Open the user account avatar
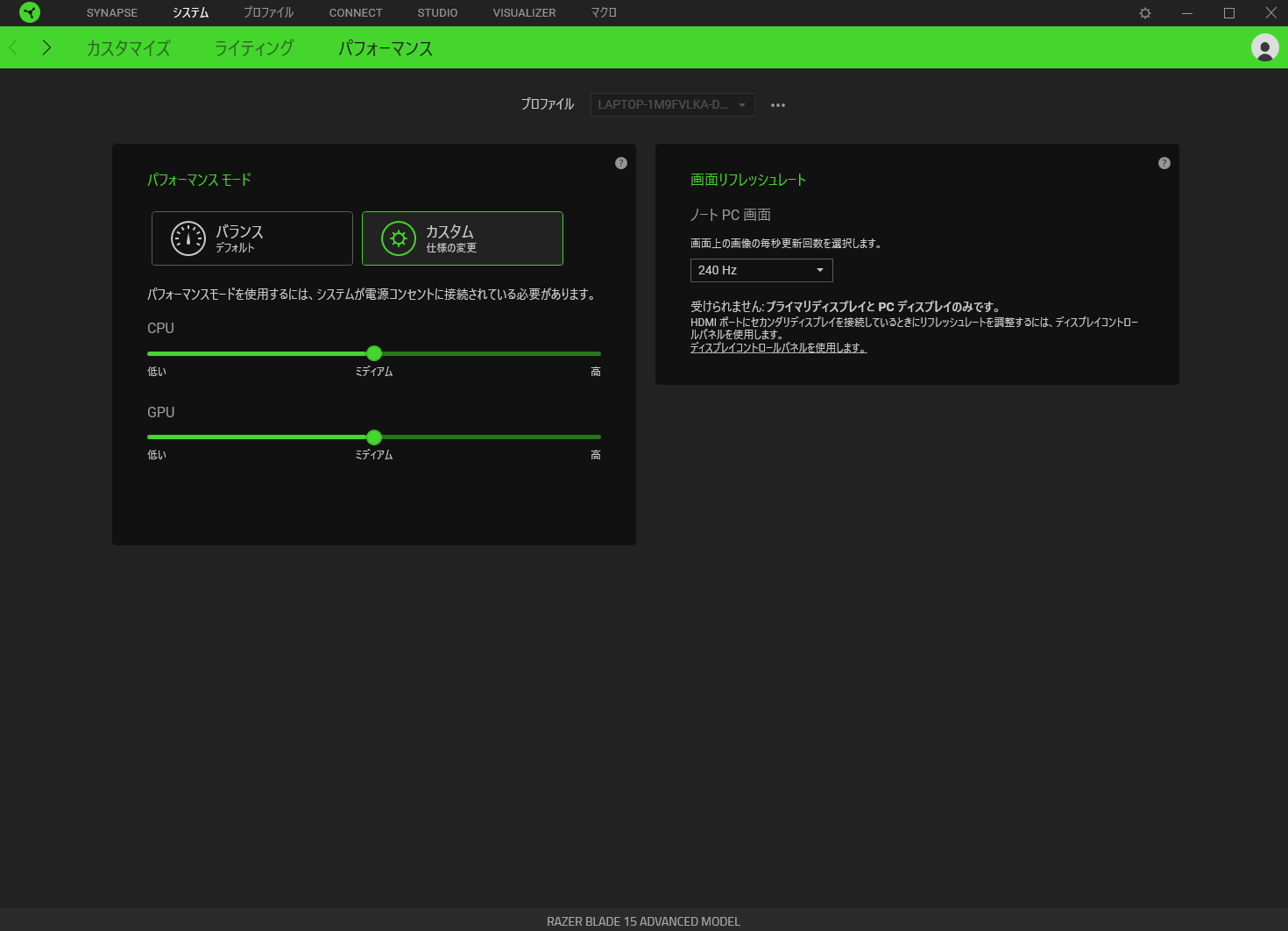 click(x=1264, y=47)
